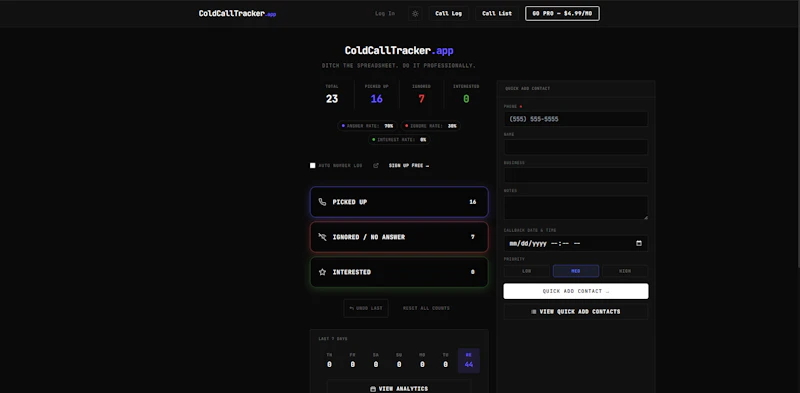Click the Ignored stat value 7 at top

(421, 99)
